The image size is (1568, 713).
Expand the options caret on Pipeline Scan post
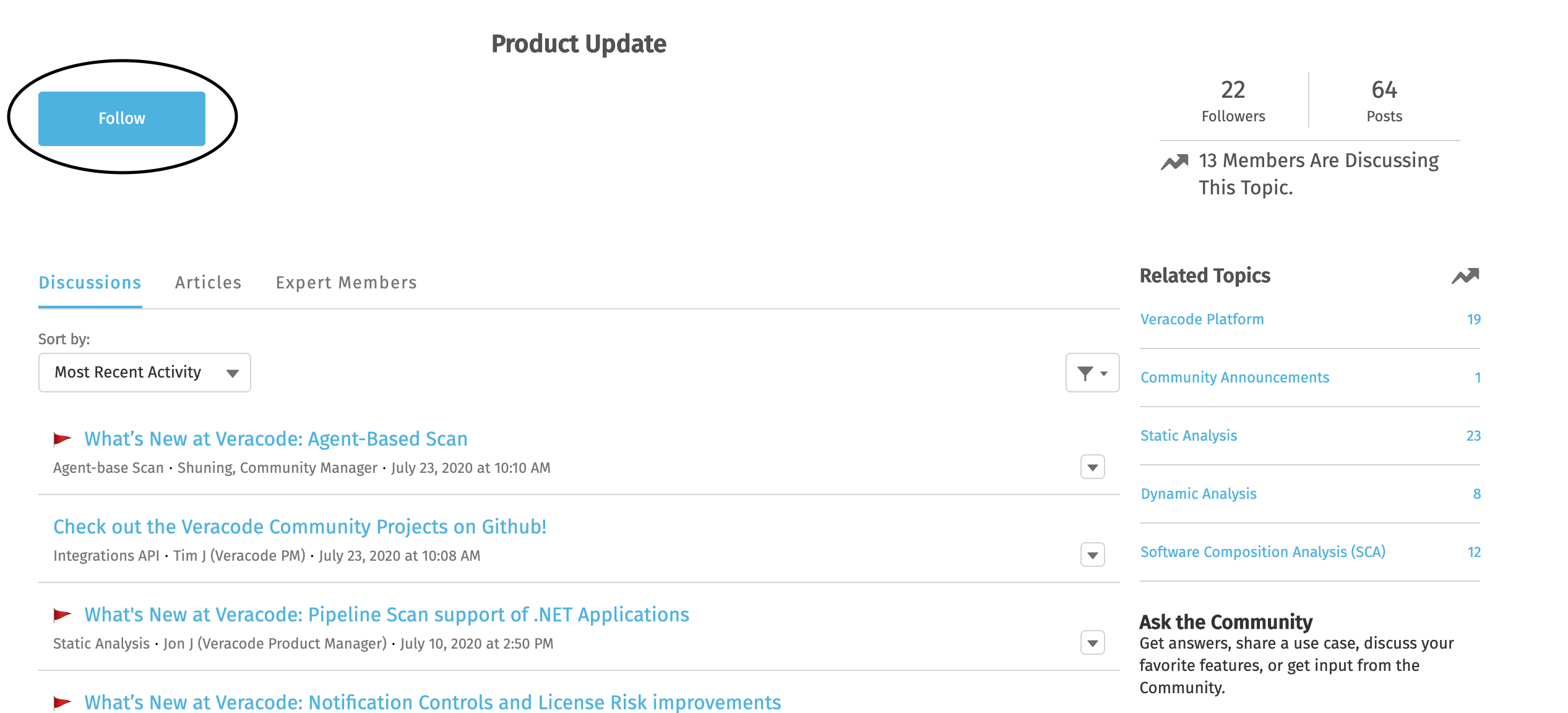click(x=1092, y=643)
